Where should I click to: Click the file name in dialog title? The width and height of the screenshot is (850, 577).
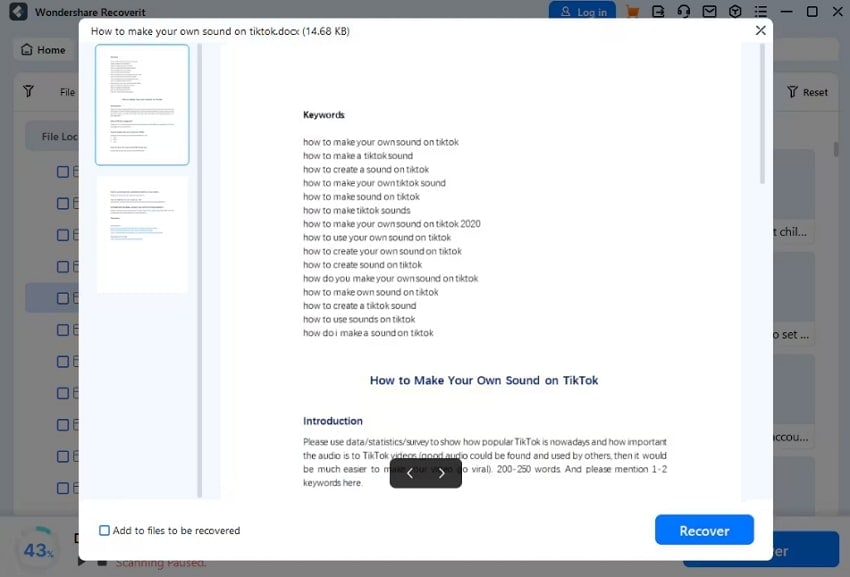[220, 31]
